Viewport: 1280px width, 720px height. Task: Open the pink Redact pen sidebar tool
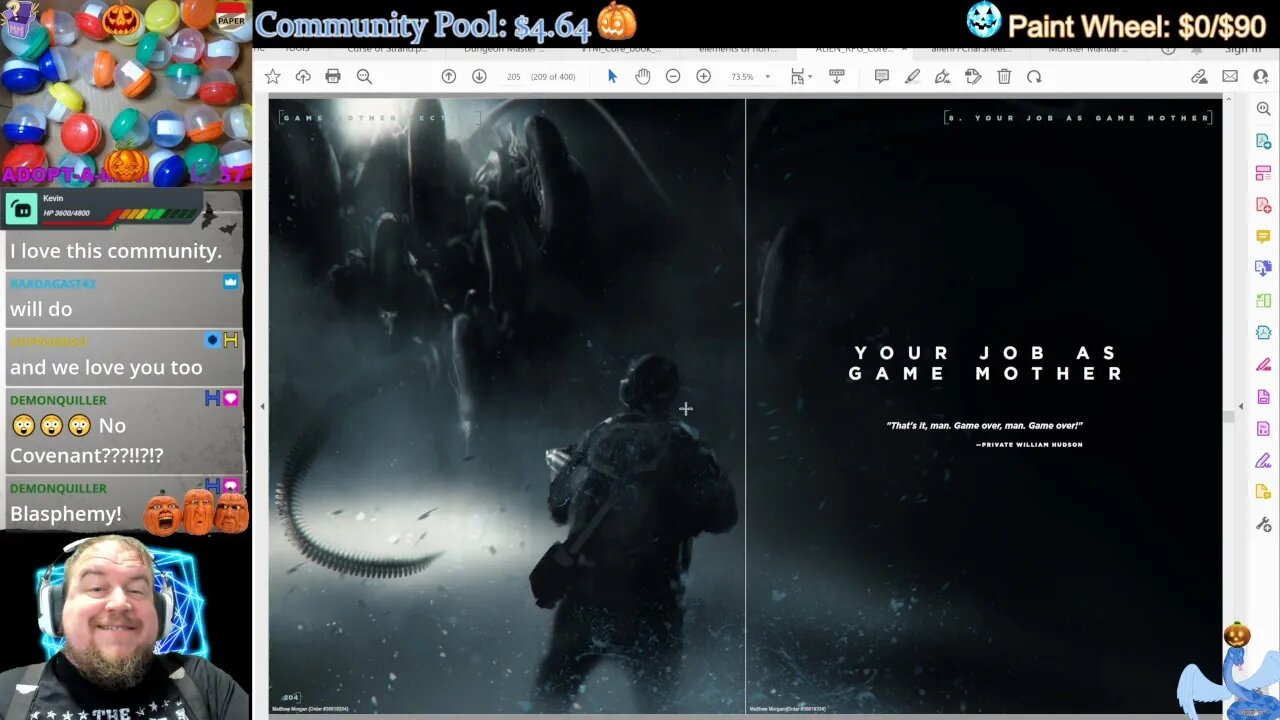1264,365
